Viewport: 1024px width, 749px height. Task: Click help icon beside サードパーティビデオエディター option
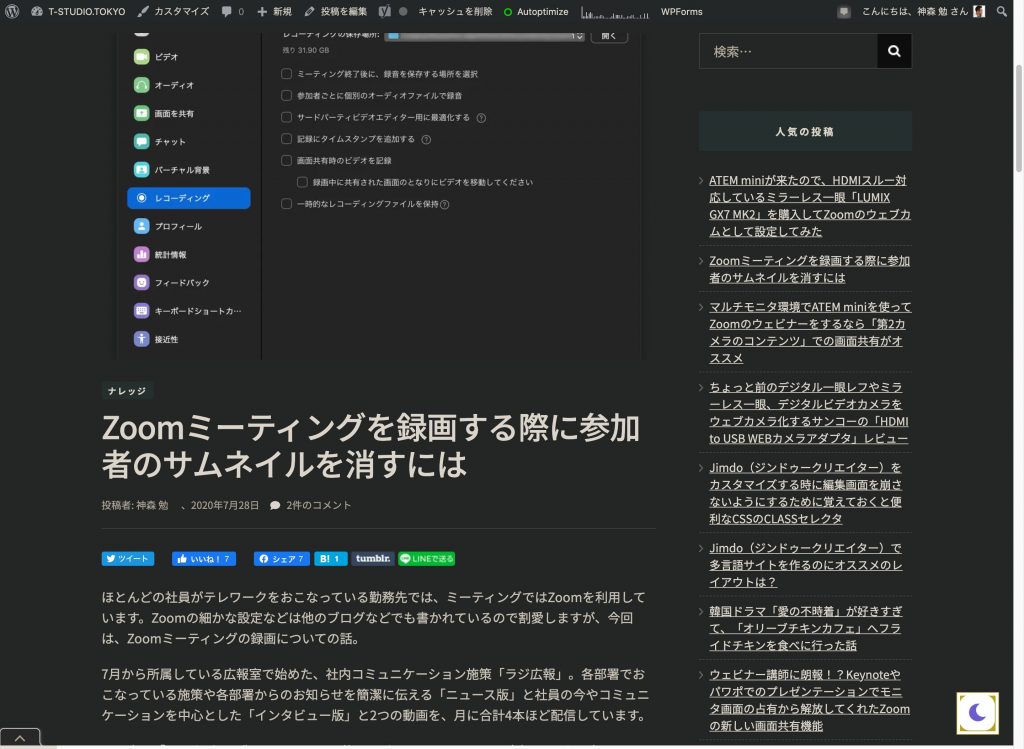tap(481, 118)
